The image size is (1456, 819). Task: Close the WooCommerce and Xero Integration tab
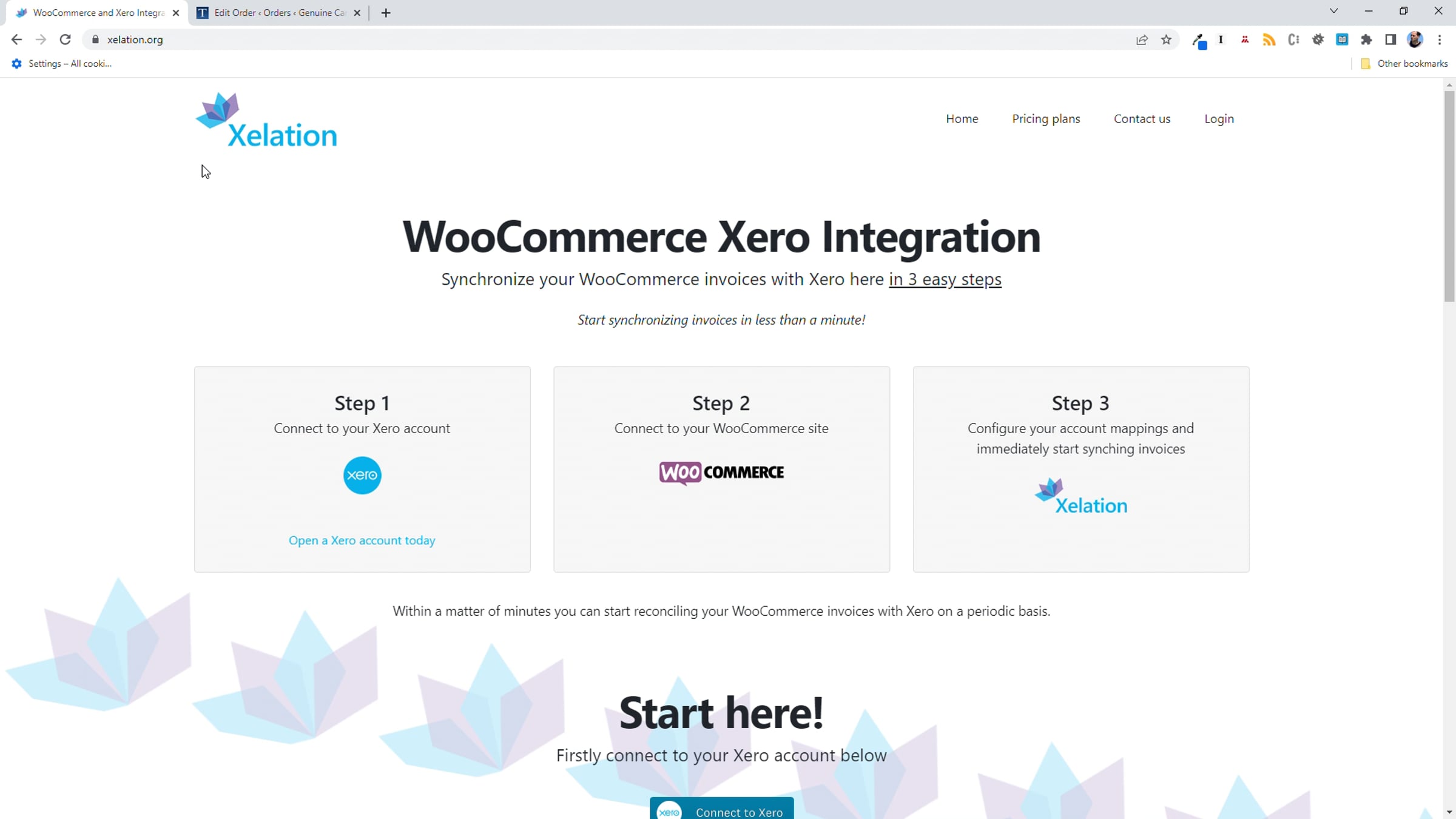click(176, 13)
